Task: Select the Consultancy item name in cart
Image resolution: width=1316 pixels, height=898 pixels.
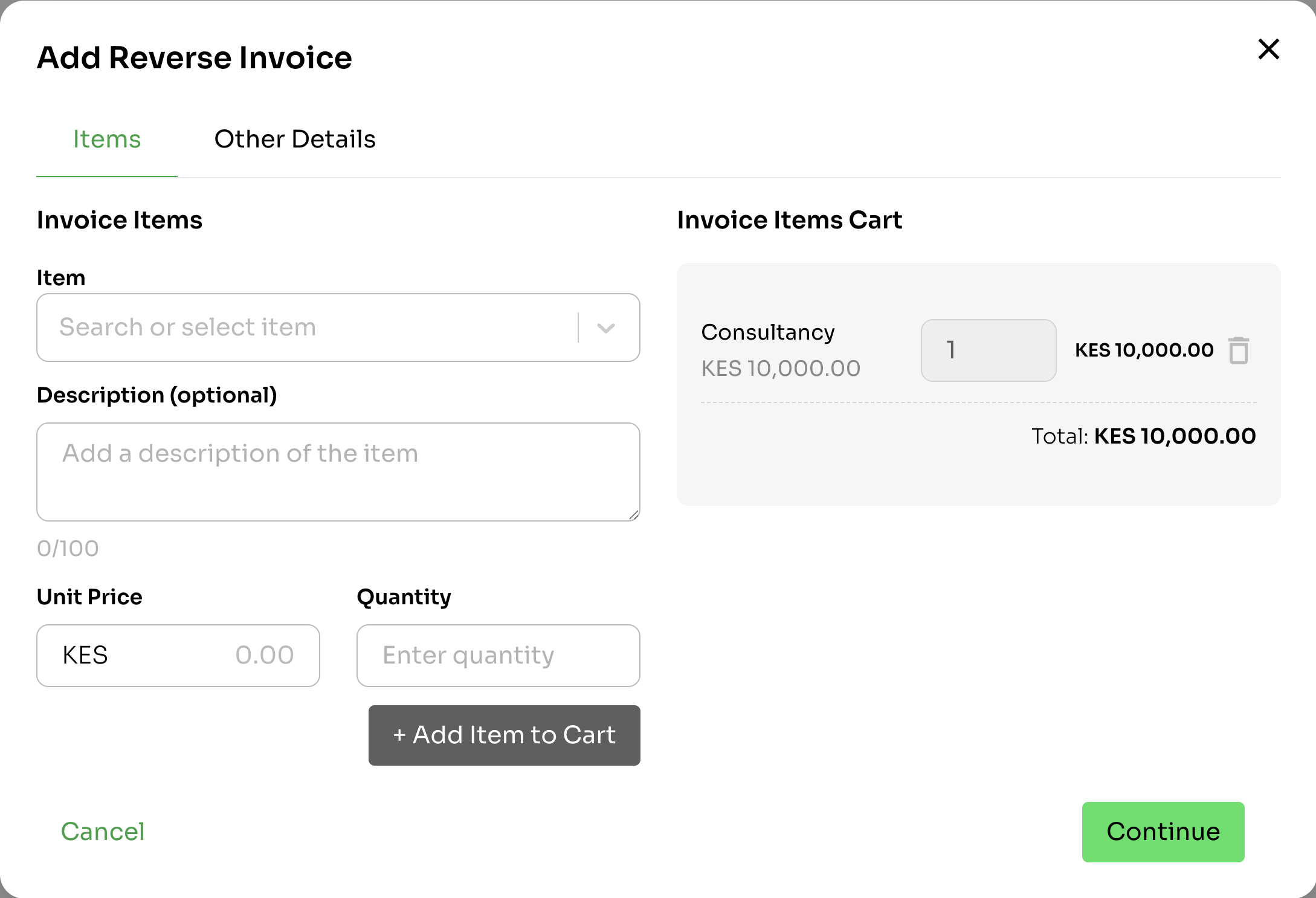Action: click(x=767, y=332)
